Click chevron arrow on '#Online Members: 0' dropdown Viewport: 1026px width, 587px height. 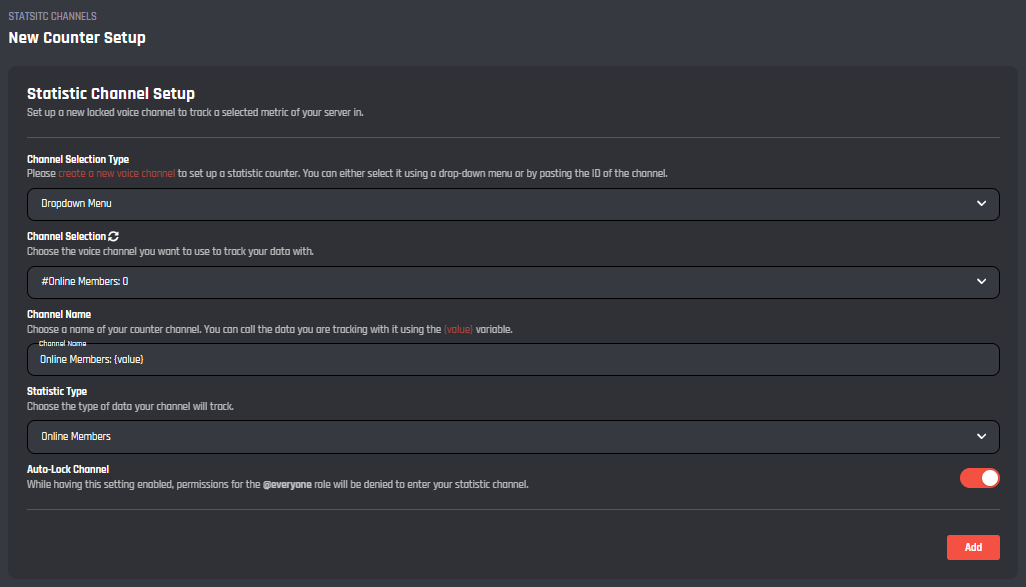point(981,282)
